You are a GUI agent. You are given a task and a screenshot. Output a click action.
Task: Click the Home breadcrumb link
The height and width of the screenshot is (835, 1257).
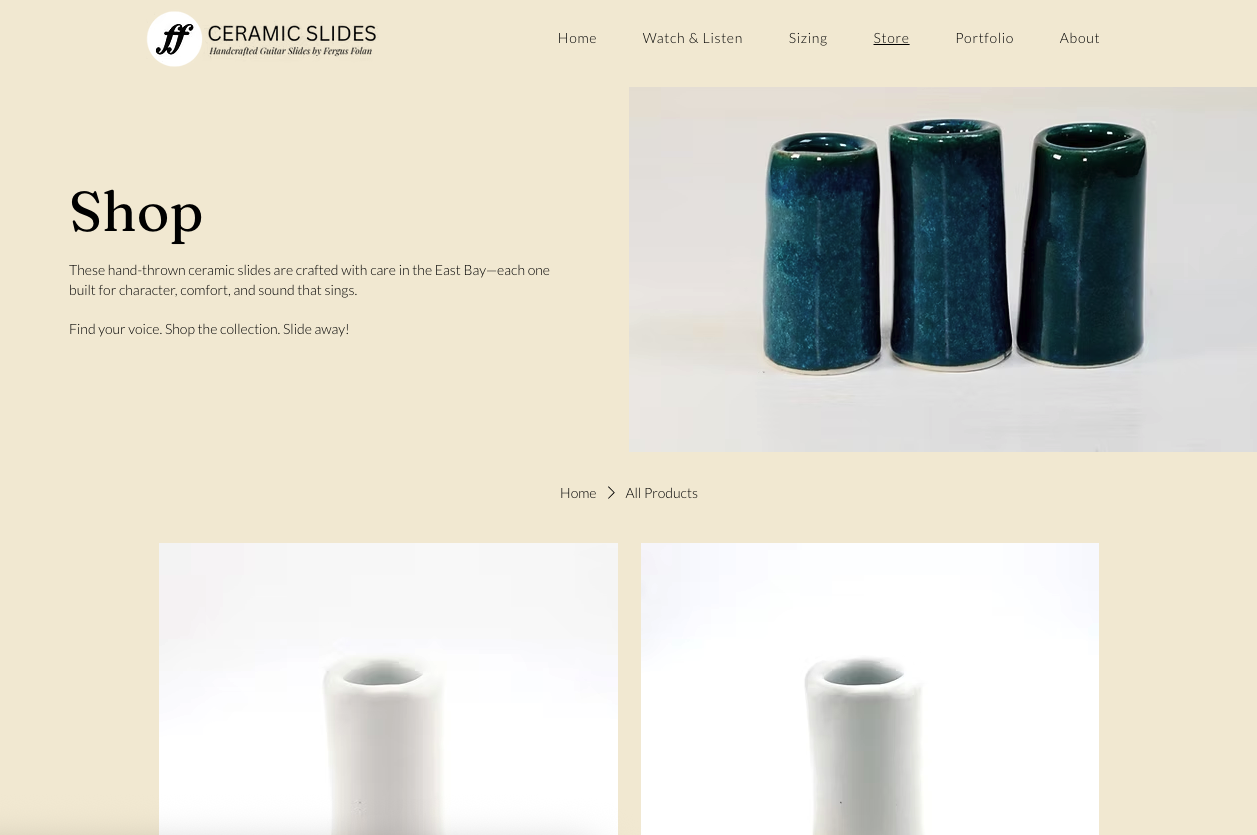coord(578,493)
